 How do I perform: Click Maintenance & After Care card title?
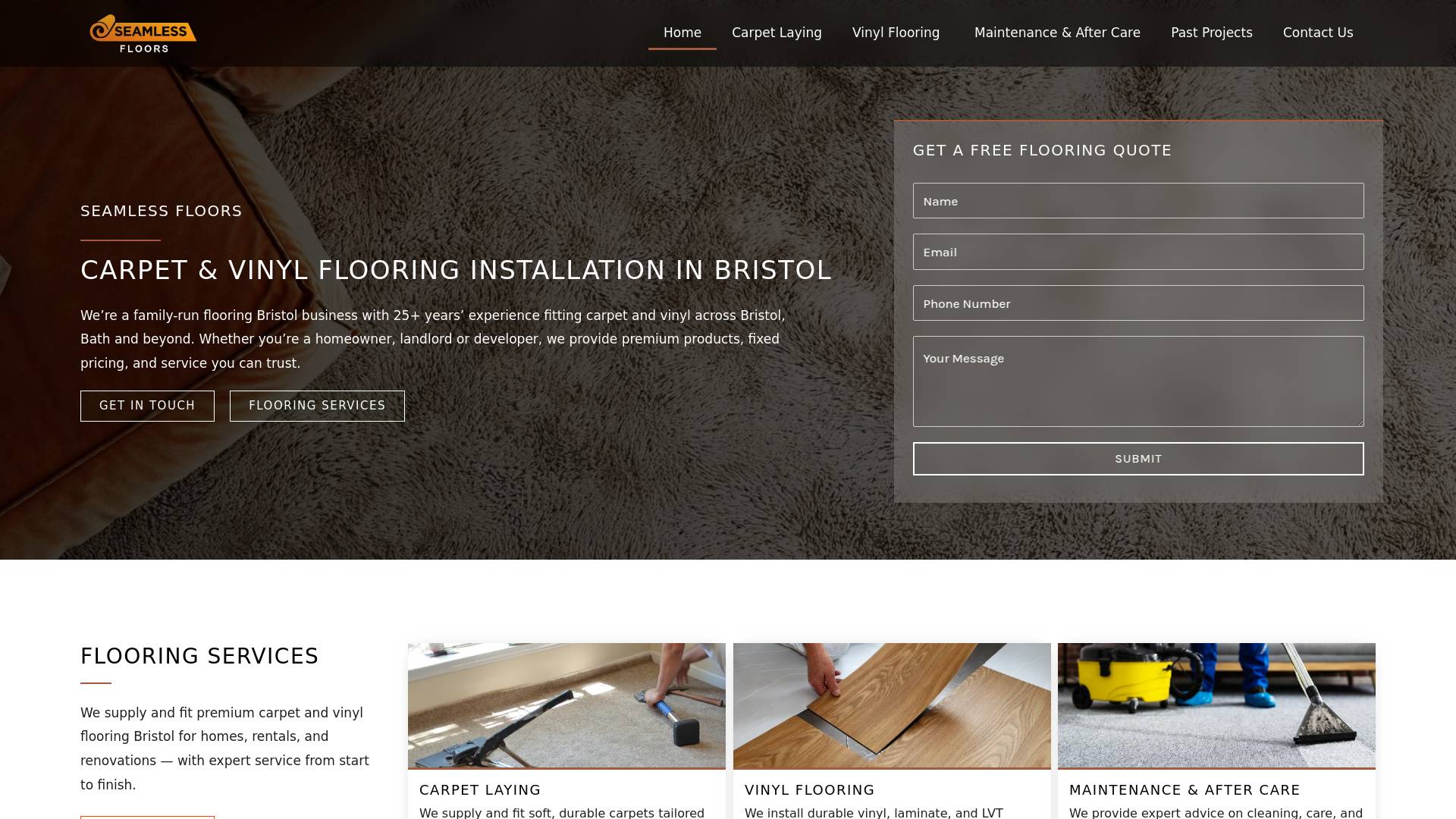1184,790
